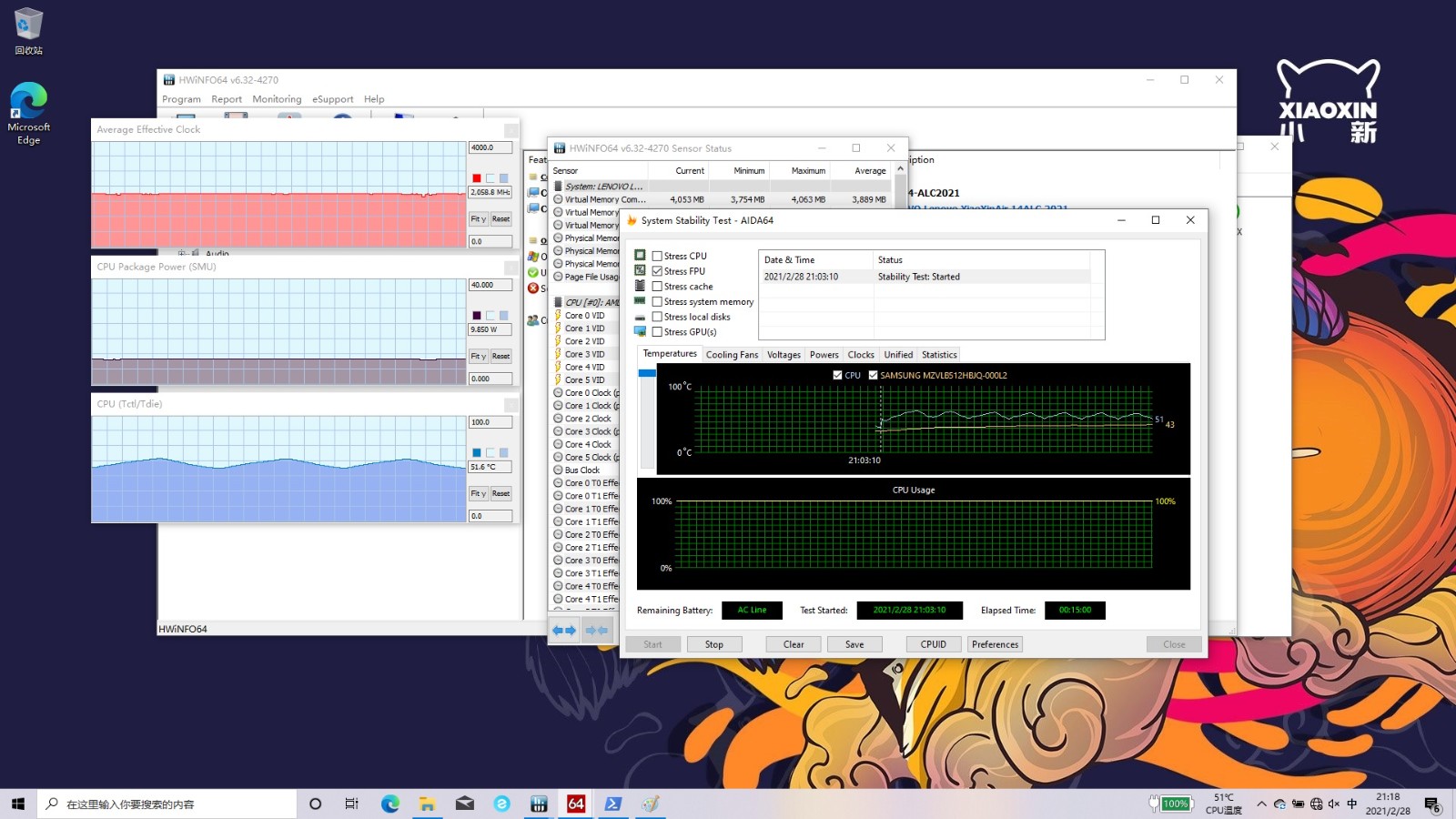Edit the 40.000 maximum of CPU Package Power

(x=490, y=285)
